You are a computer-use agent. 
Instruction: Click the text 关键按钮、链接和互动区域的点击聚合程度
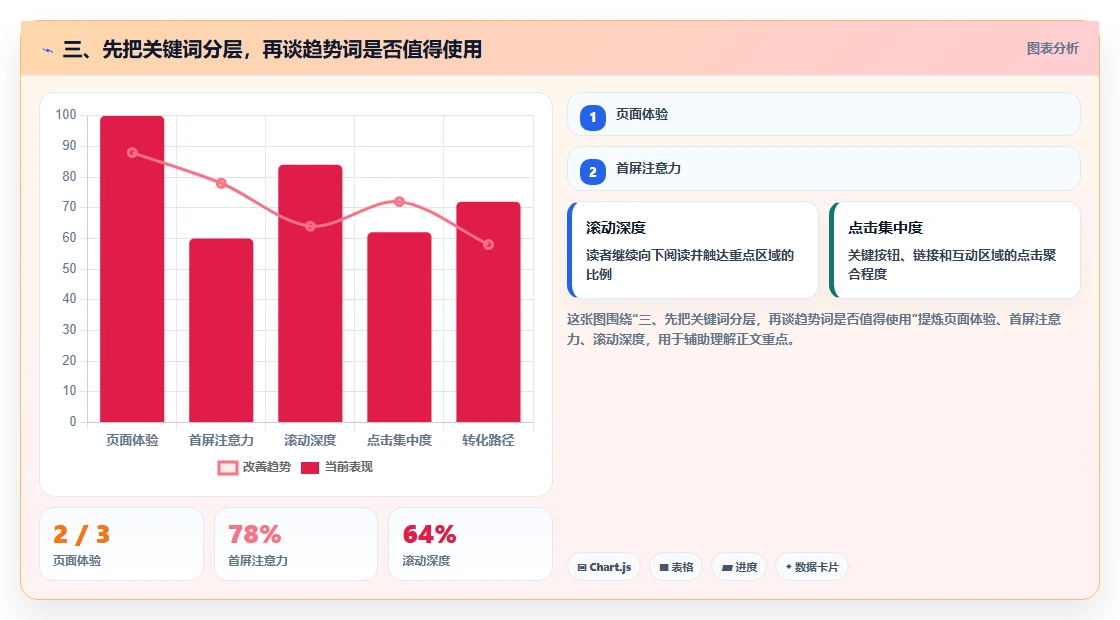952,265
